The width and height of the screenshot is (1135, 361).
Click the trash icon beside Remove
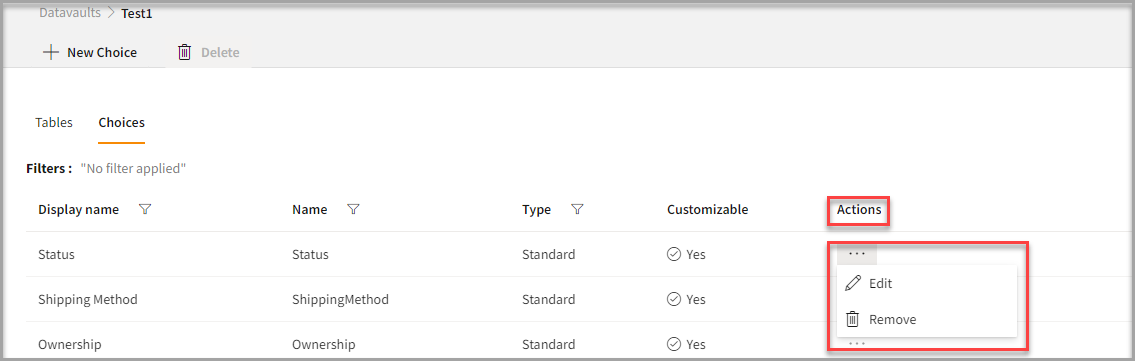pos(853,319)
